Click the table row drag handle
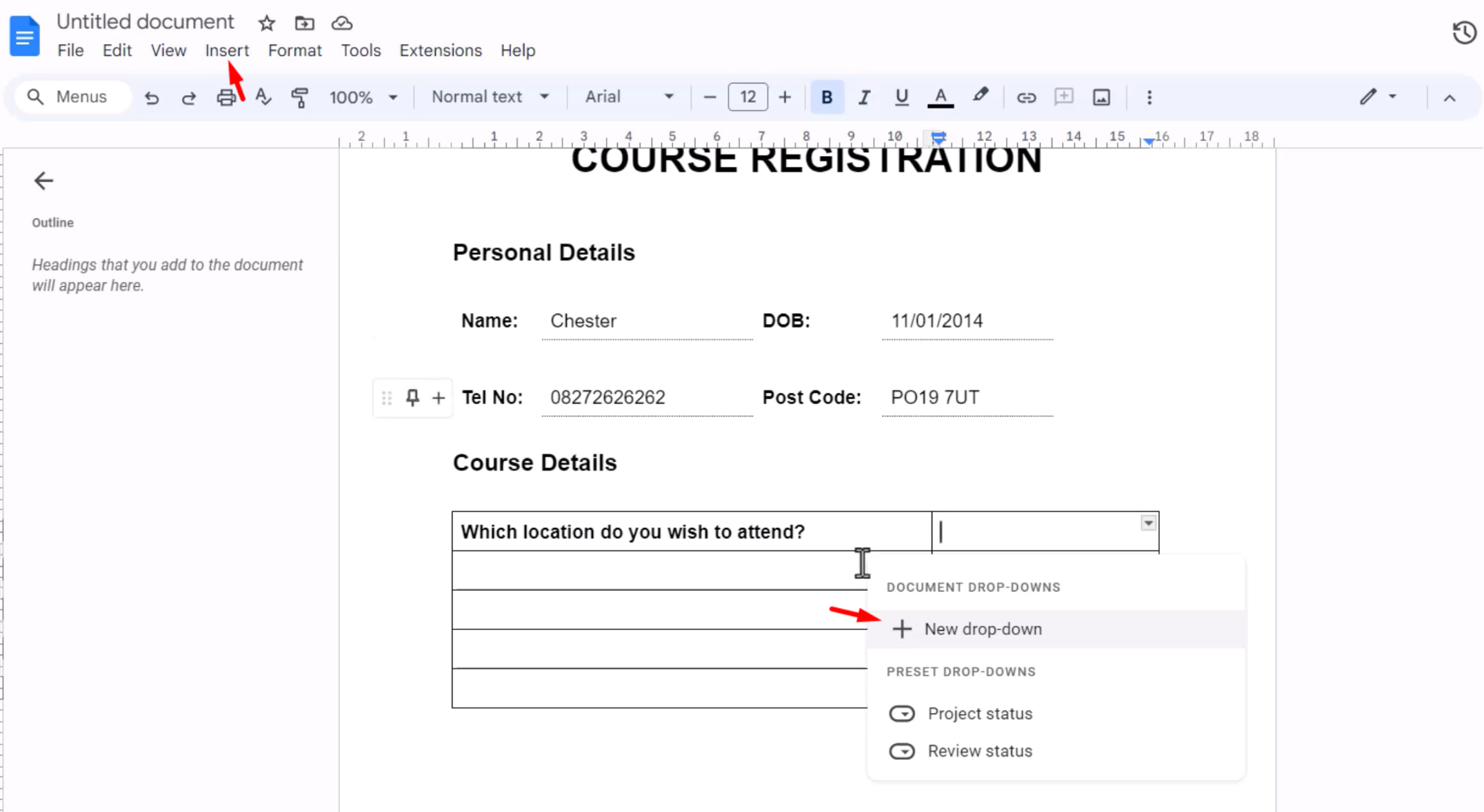 [x=387, y=398]
